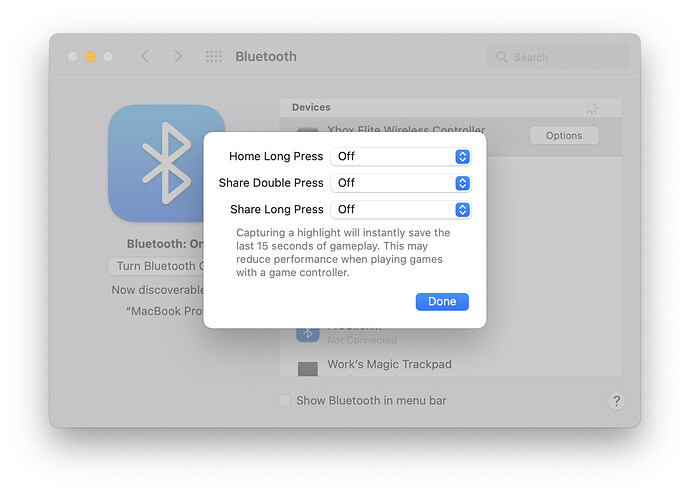
Task: Enable Show Bluetooth in menu bar
Action: pos(285,401)
